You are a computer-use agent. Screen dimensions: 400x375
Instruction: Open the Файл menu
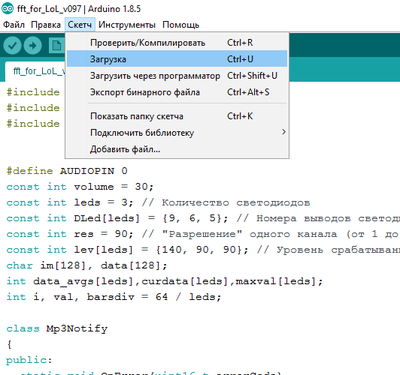click(14, 25)
